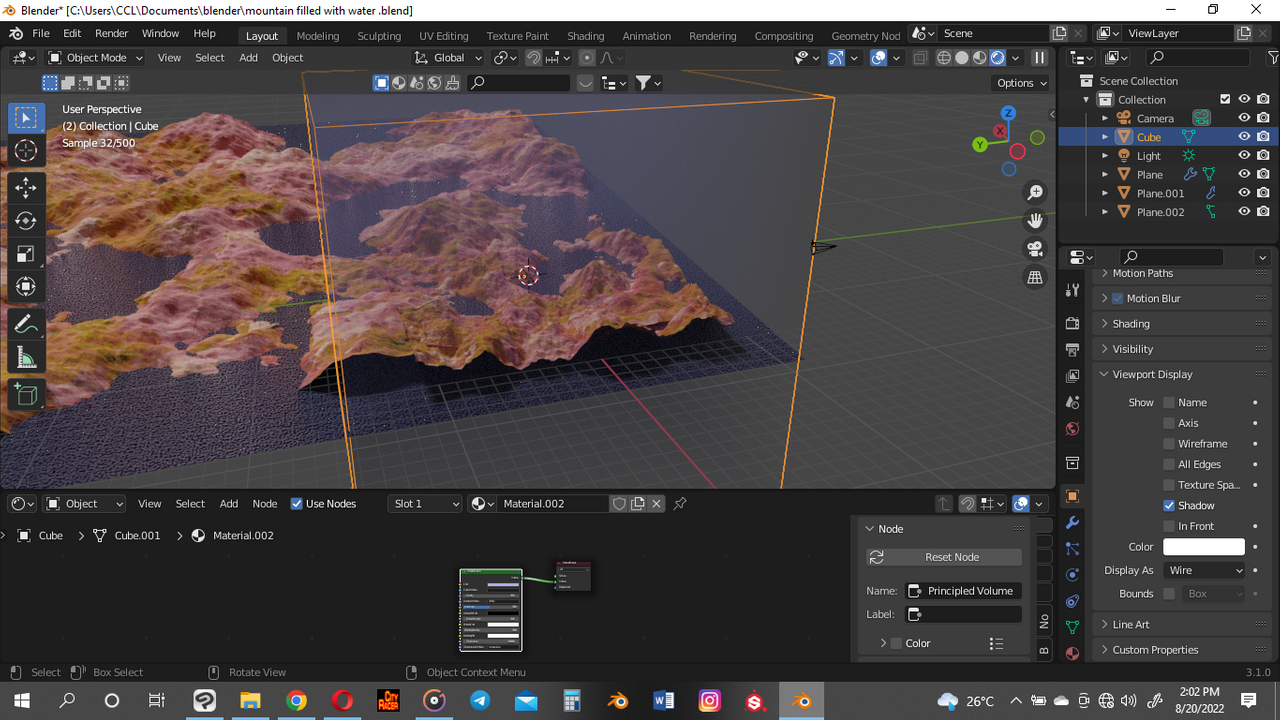Toggle camera view icon in the viewport

click(x=1035, y=249)
